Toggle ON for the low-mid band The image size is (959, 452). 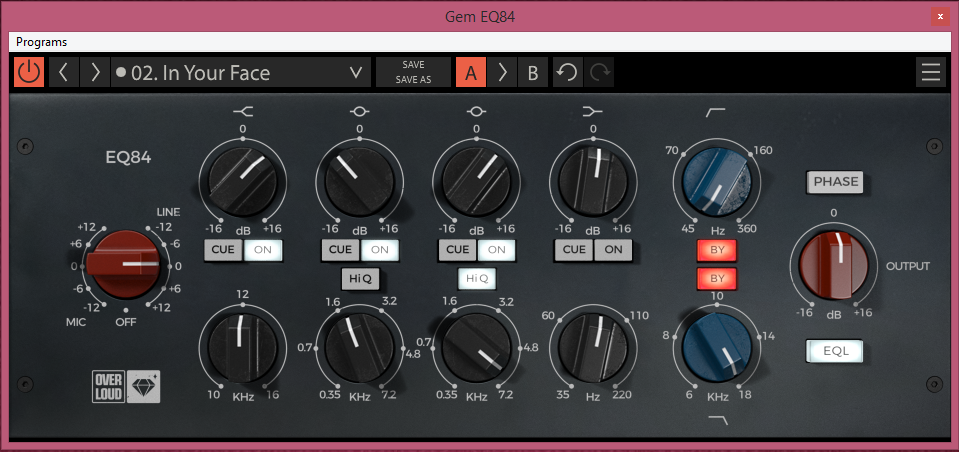[497, 250]
